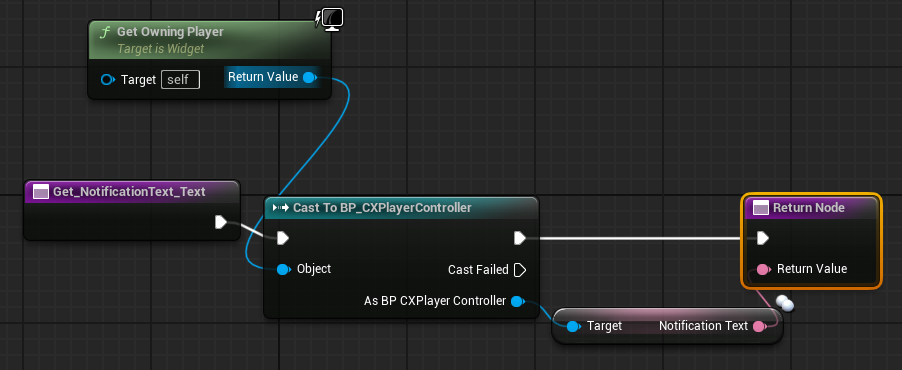Click the Notification Text output pin
Screen dimensions: 902x370
pyautogui.click(x=759, y=326)
